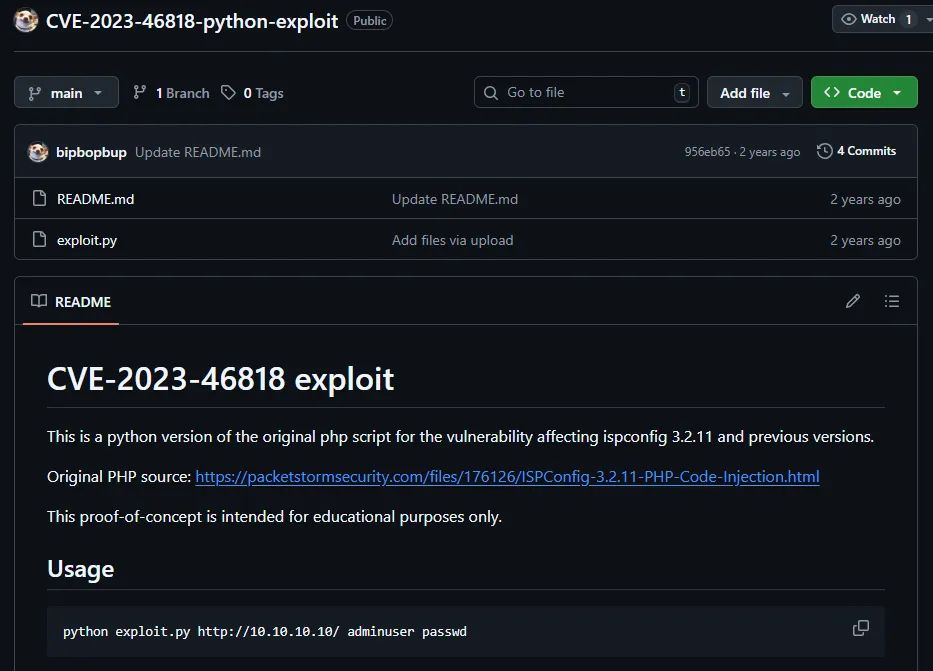Click the Watch count badge showing 1
Image resolution: width=933 pixels, height=671 pixels.
click(x=908, y=20)
